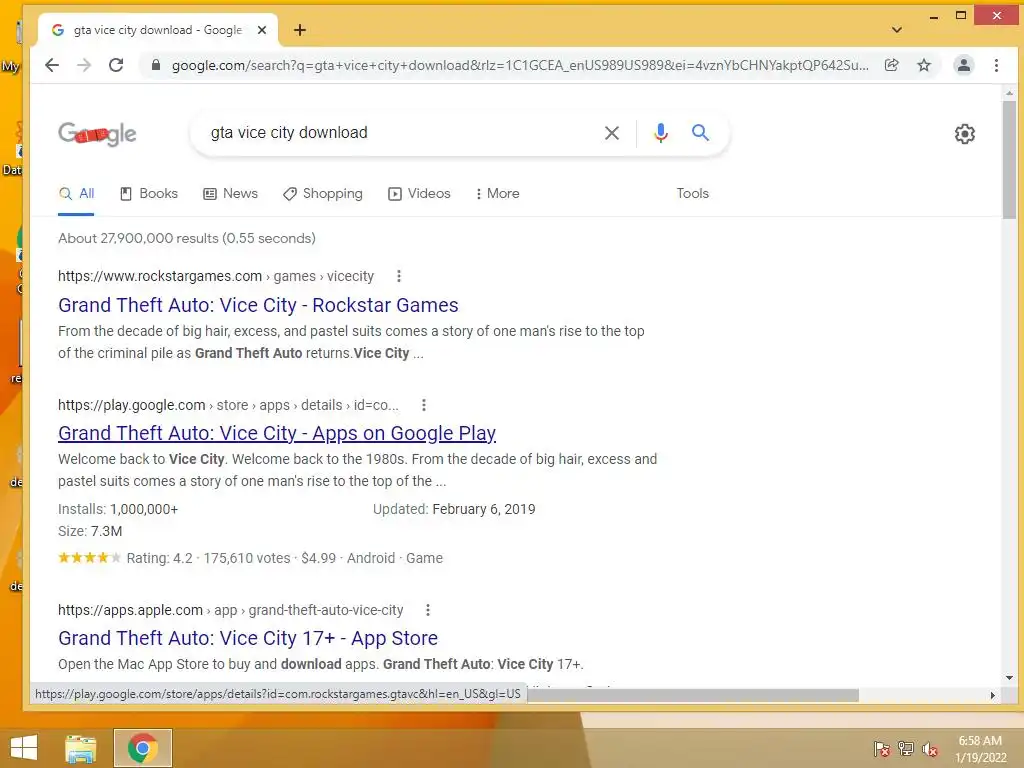This screenshot has width=1024, height=768.
Task: Click the Google logo
Action: pos(97,134)
